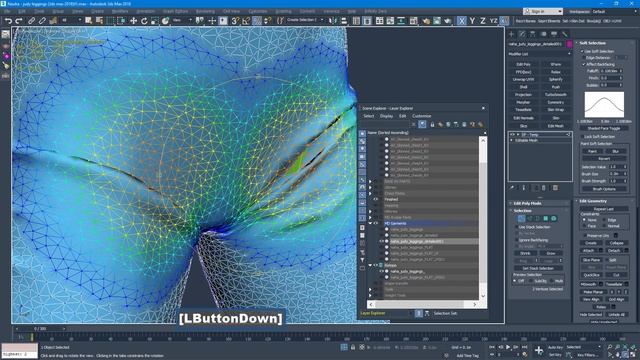This screenshot has width=640, height=360.
Task: Click Pin Stack icon below modifier stack
Action: tap(512, 188)
